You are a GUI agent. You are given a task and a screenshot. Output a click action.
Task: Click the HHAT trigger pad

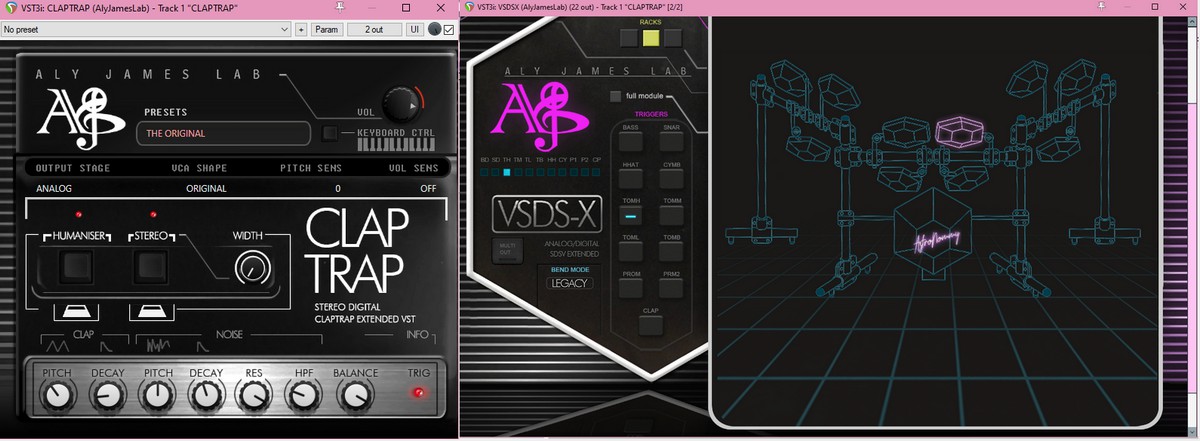click(x=631, y=180)
